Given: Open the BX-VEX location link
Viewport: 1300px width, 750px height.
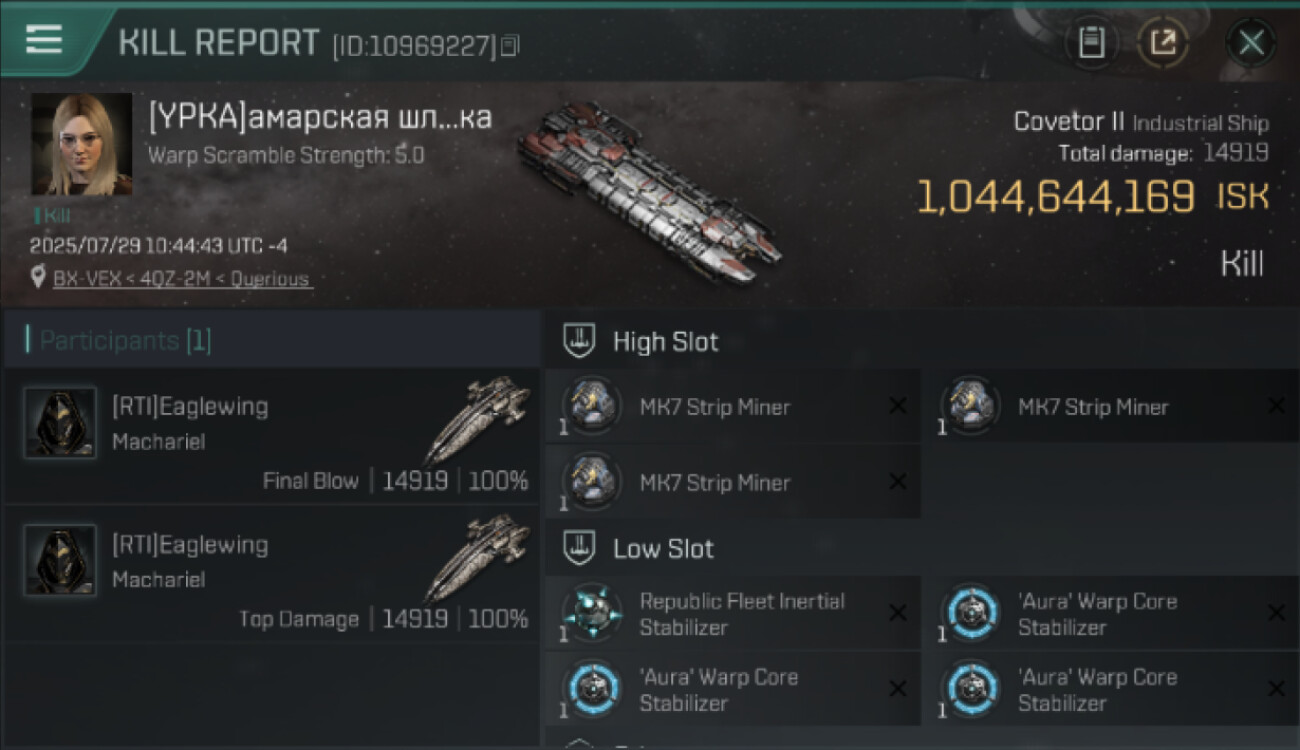Looking at the screenshot, I should (x=181, y=279).
